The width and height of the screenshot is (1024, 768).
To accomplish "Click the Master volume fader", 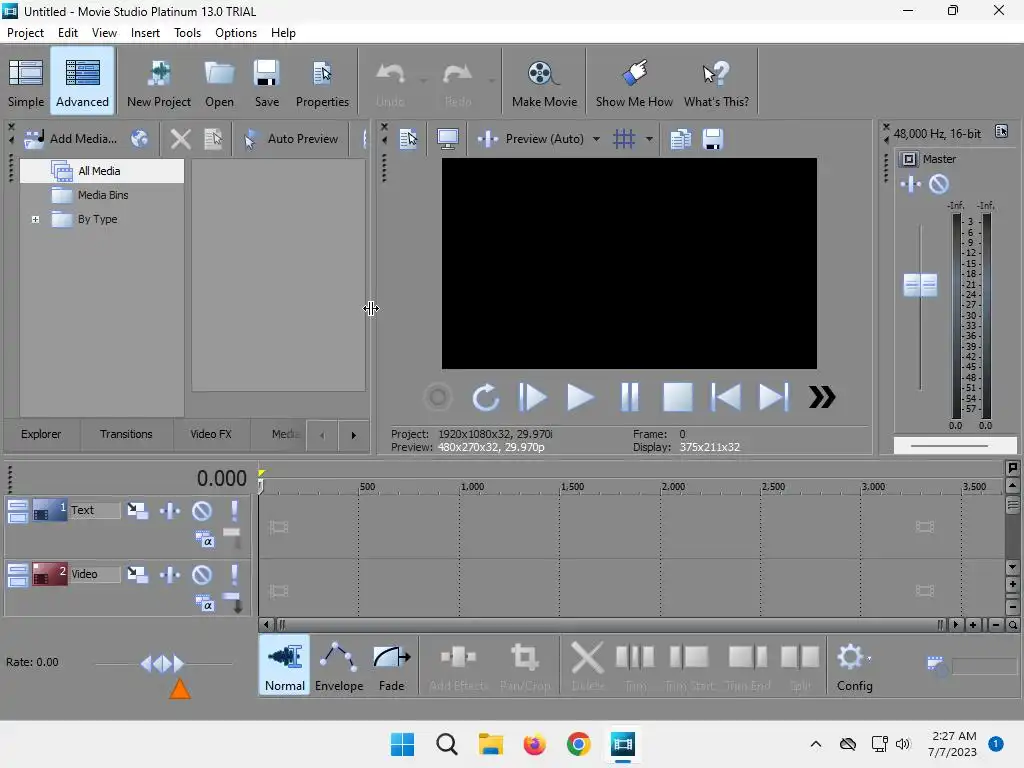I will [920, 285].
